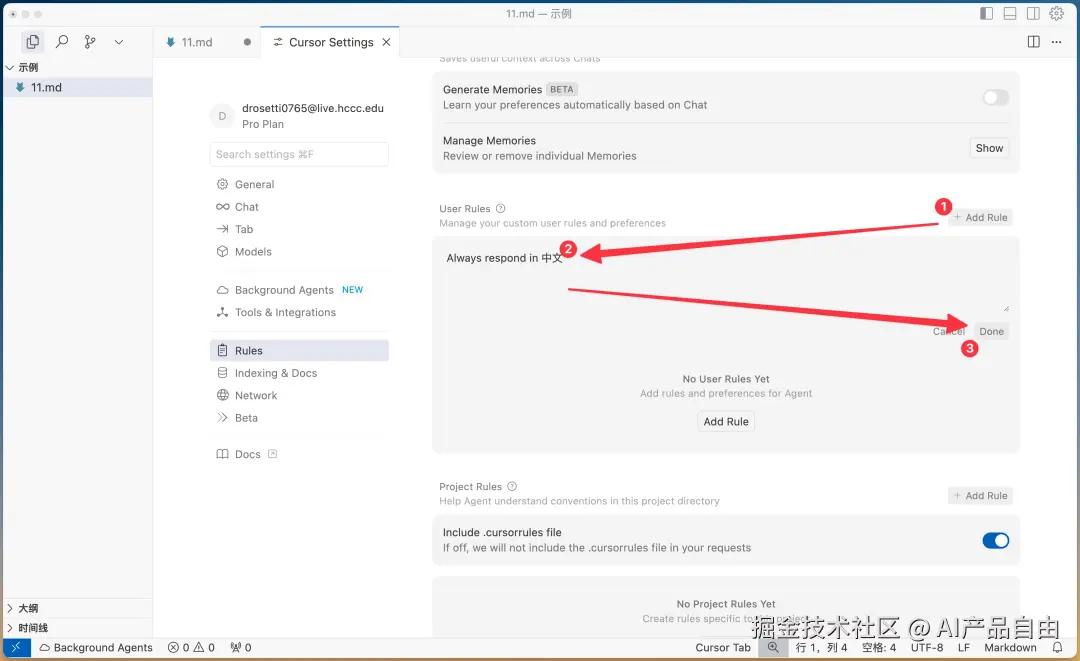The image size is (1080, 661).
Task: Click the User Rules help icon
Action: pos(501,209)
